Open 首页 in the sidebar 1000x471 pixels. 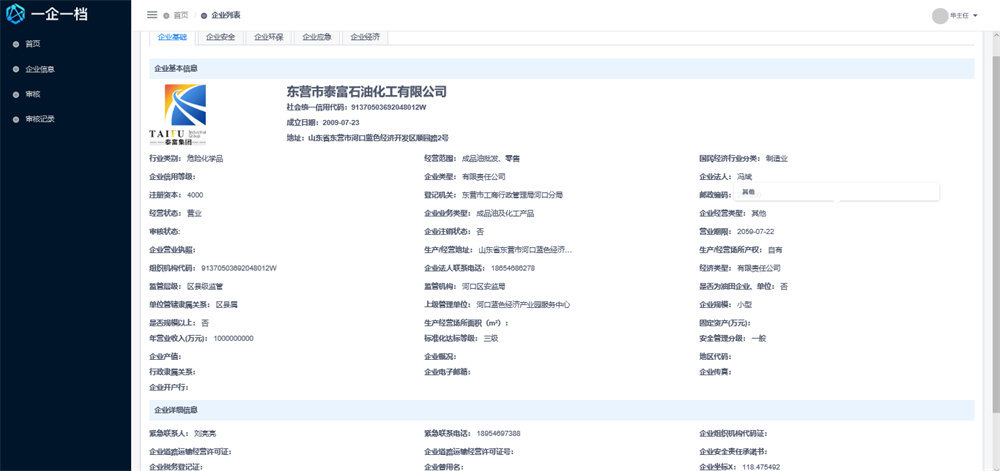click(x=33, y=44)
